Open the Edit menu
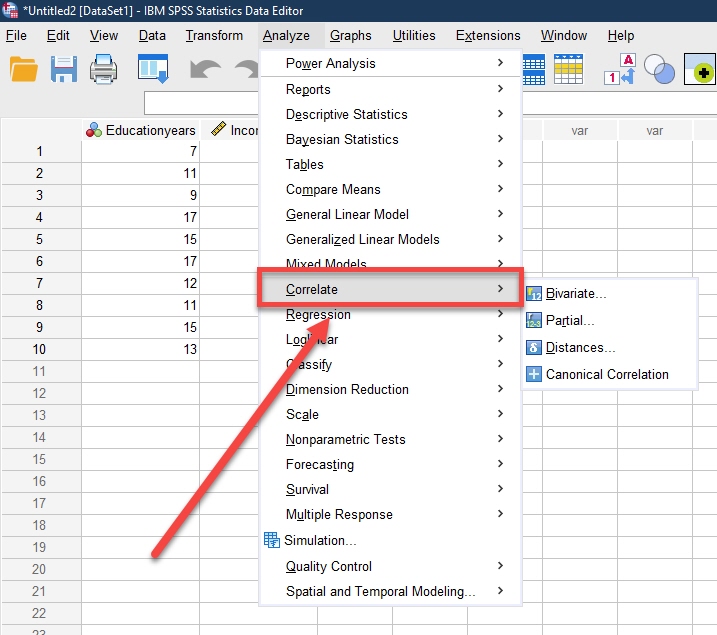This screenshot has width=717, height=635. tap(58, 36)
